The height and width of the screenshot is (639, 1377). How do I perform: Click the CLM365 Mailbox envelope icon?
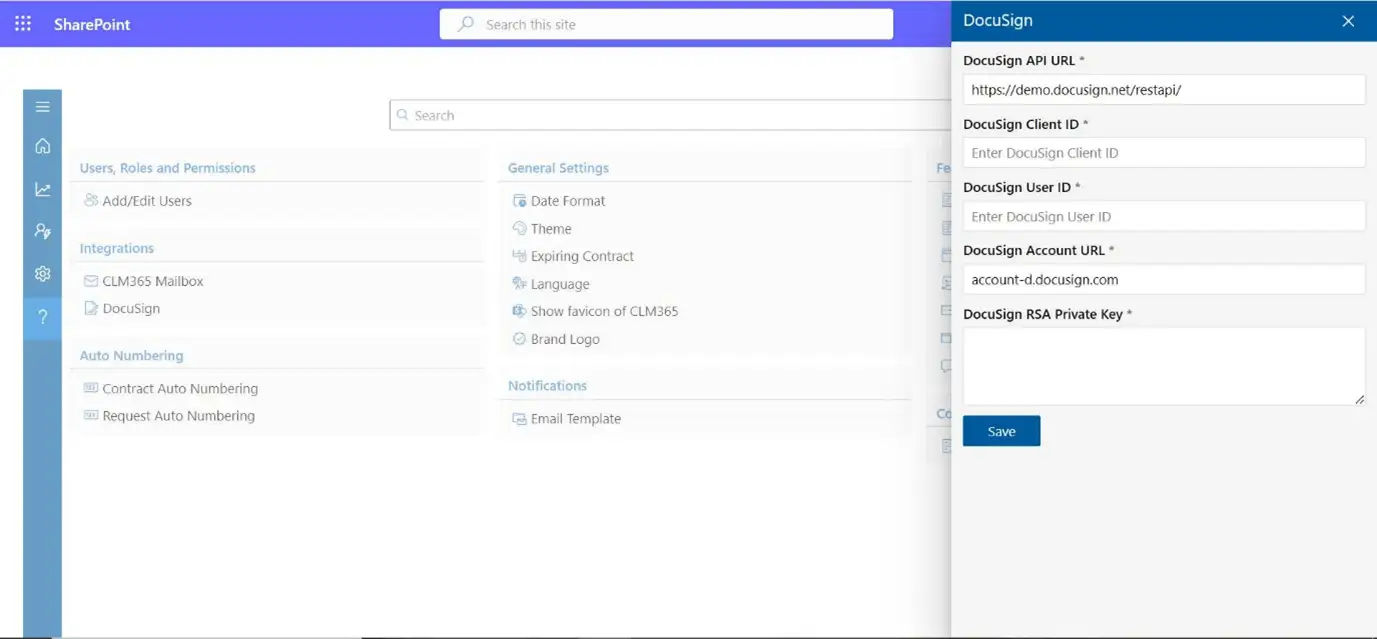tap(91, 281)
